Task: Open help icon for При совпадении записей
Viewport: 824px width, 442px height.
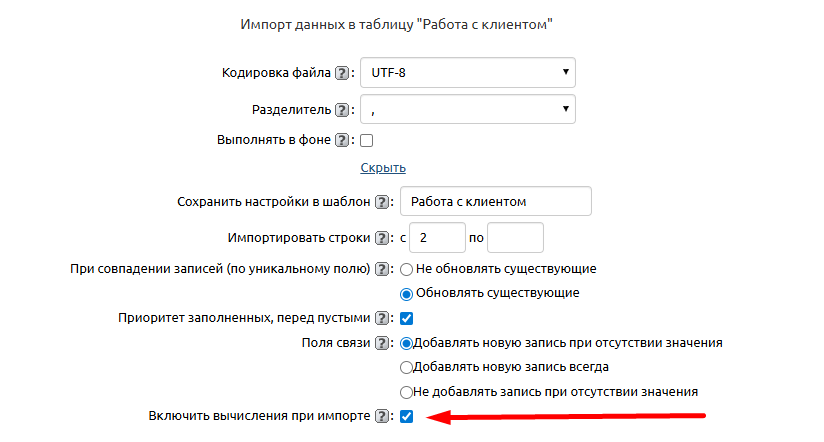Action: (x=382, y=269)
